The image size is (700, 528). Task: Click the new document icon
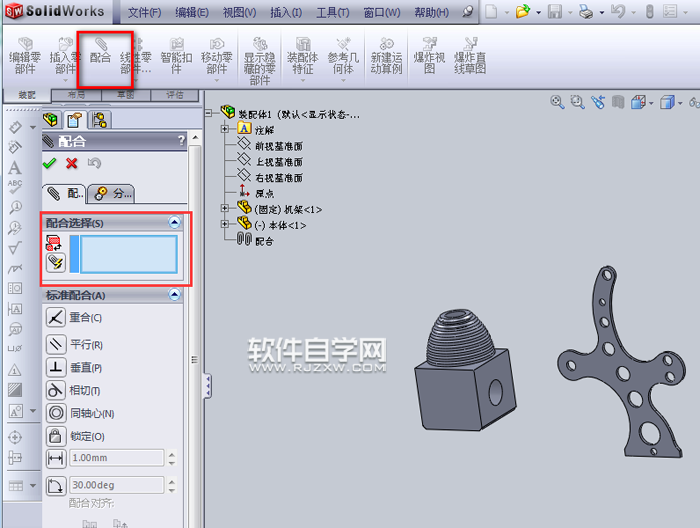point(491,11)
